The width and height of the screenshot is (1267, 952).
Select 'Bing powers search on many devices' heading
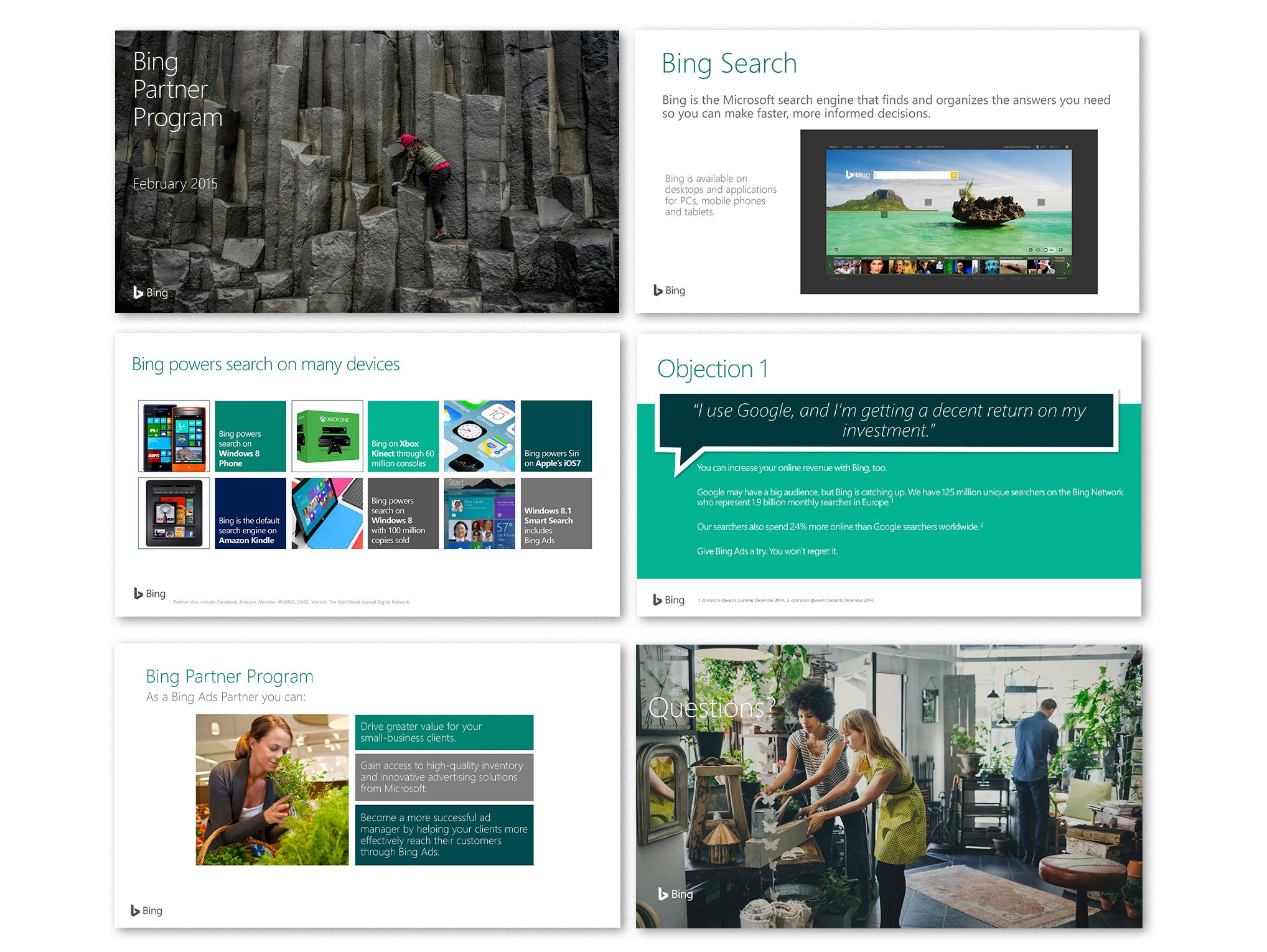tap(266, 364)
